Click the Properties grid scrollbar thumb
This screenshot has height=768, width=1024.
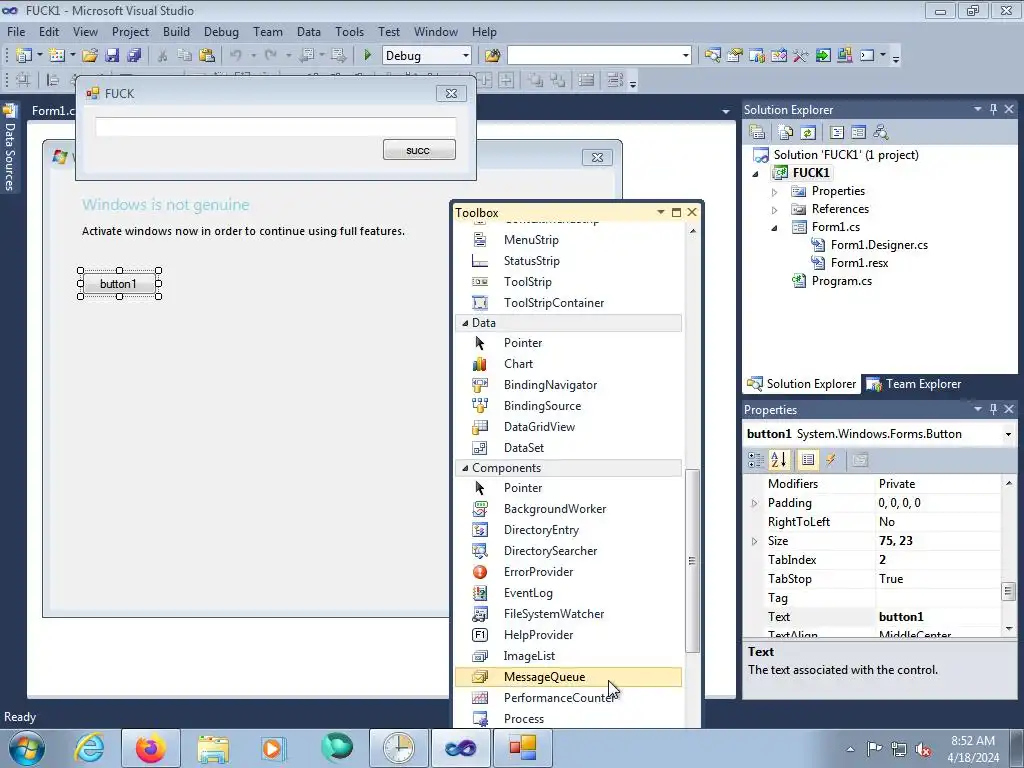pos(1008,592)
